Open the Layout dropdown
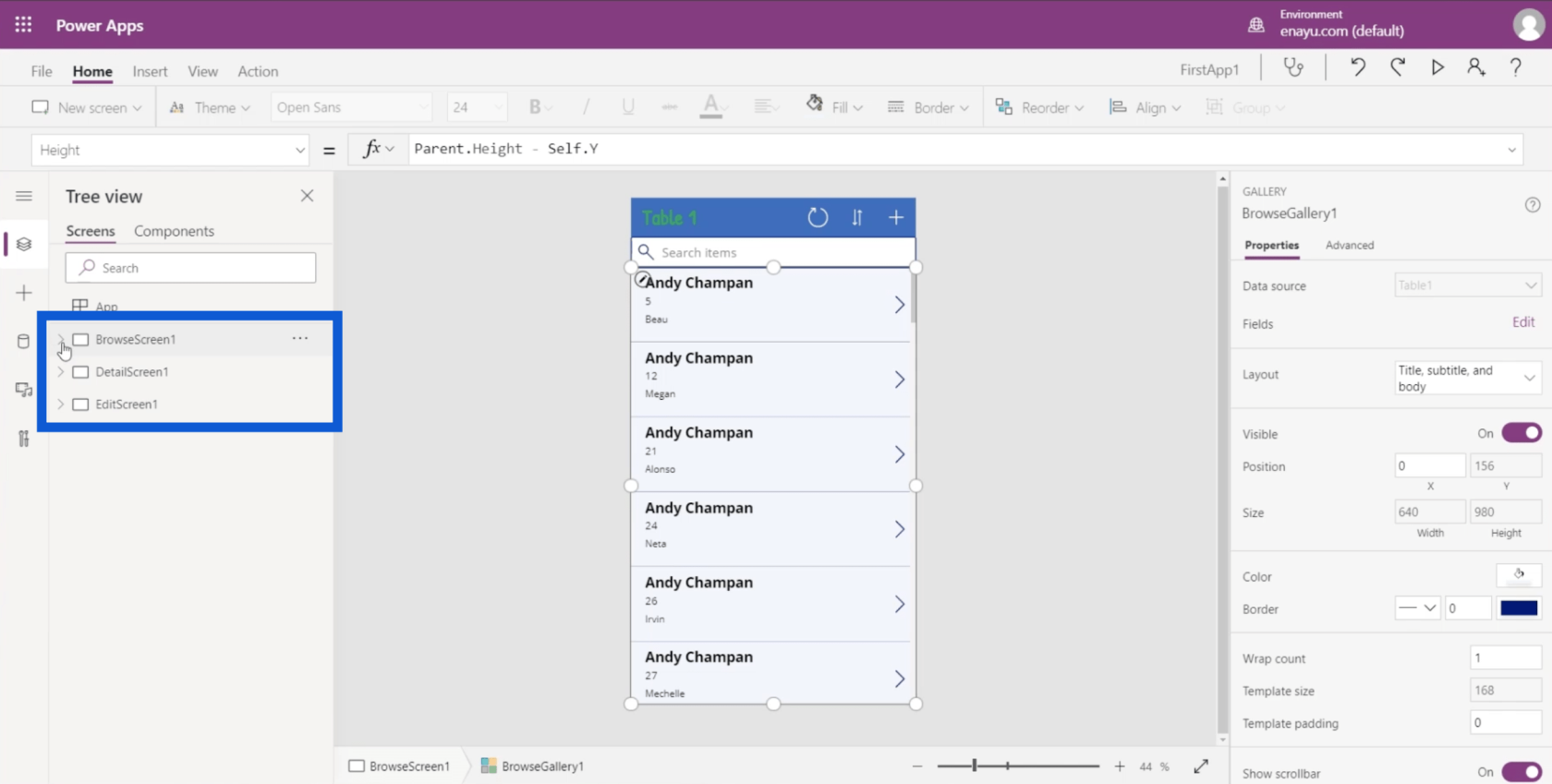Viewport: 1552px width, 784px height. 1467,378
